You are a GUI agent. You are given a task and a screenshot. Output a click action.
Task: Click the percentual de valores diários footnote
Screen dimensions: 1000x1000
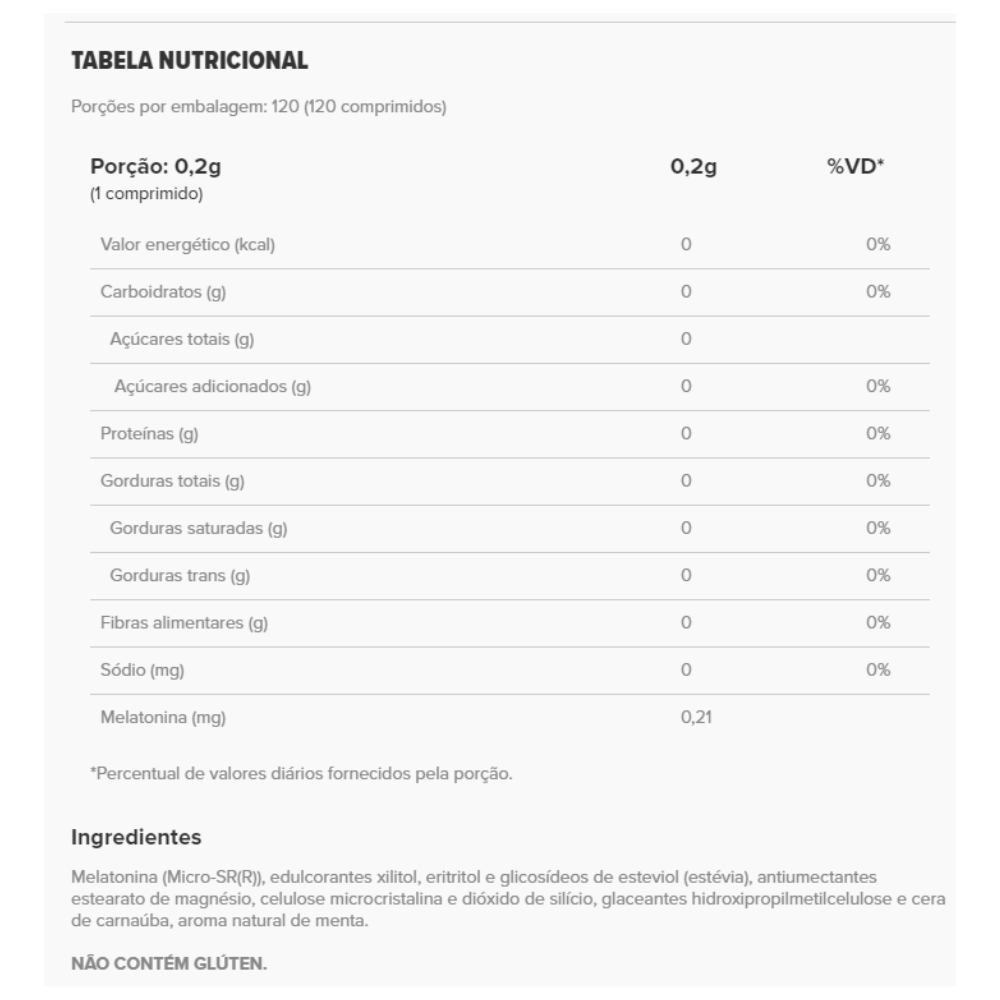point(301,774)
